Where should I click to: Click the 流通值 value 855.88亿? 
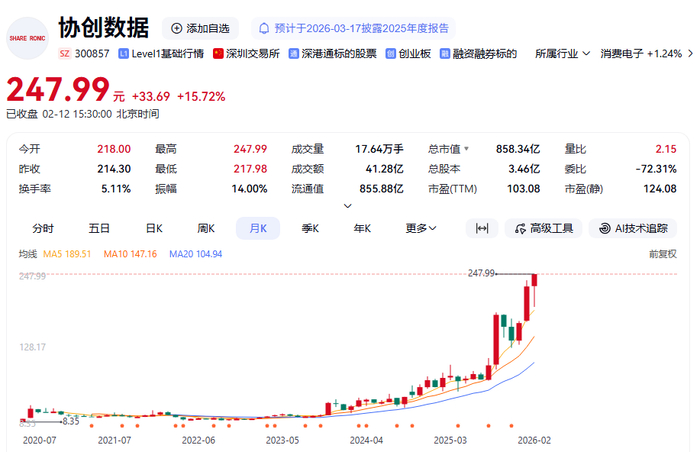[381, 189]
